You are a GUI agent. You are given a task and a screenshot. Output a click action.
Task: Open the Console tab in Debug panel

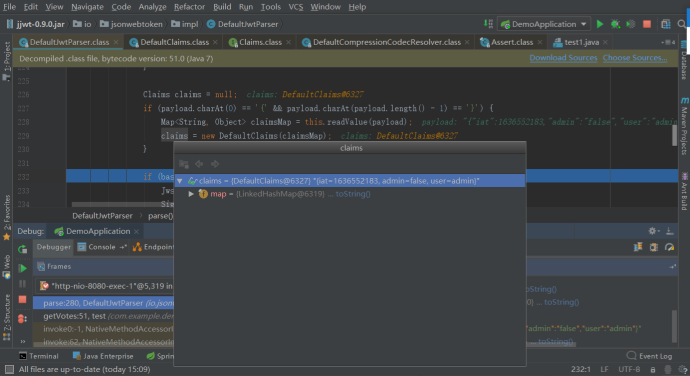(x=101, y=247)
